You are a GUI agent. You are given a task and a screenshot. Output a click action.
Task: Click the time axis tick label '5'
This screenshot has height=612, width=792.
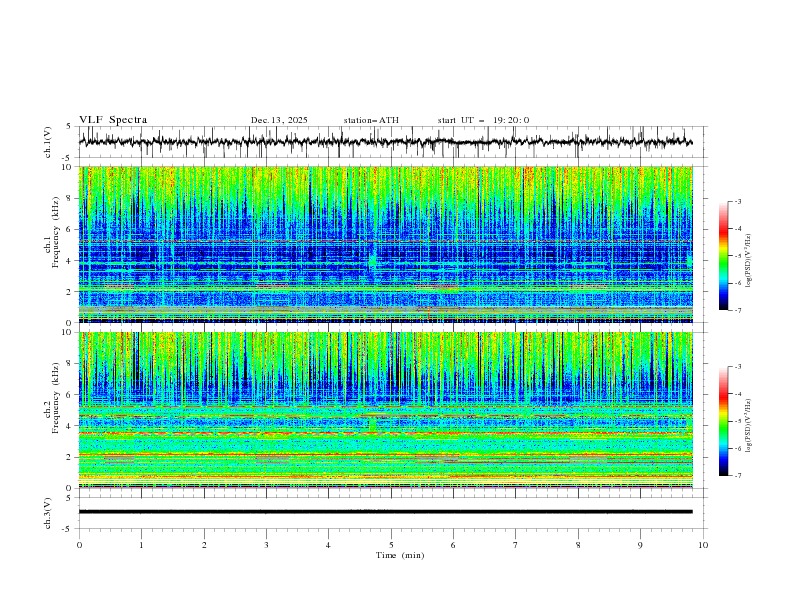pos(391,545)
